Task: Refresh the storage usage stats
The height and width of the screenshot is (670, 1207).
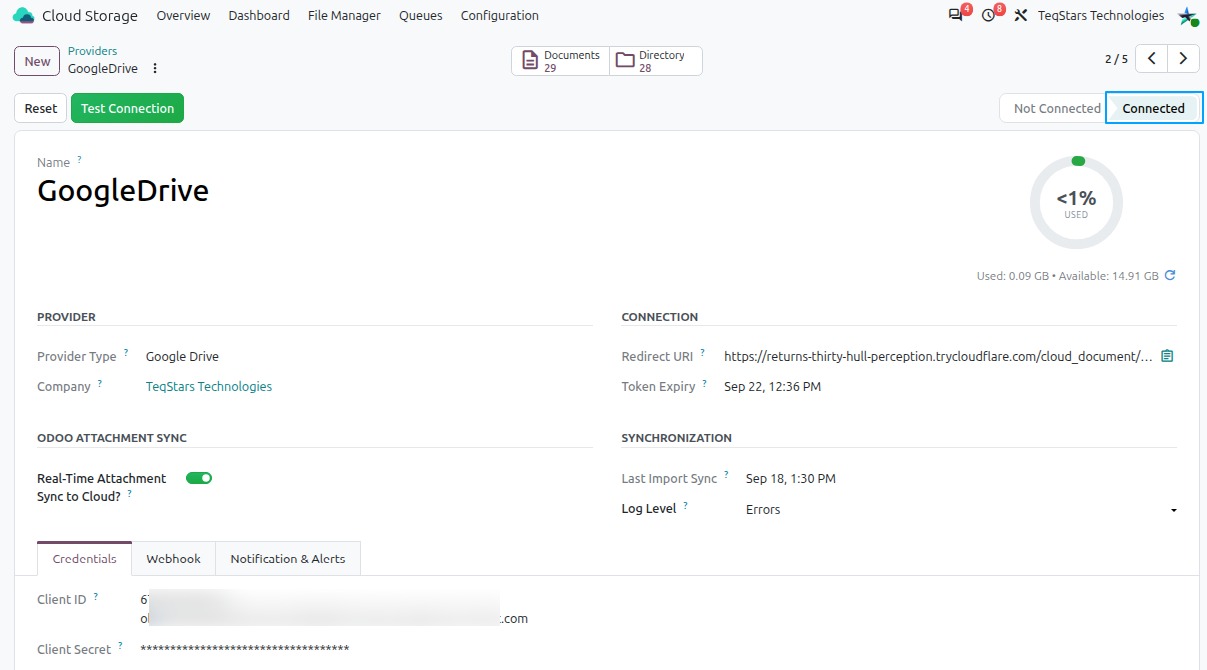Action: pos(1170,275)
